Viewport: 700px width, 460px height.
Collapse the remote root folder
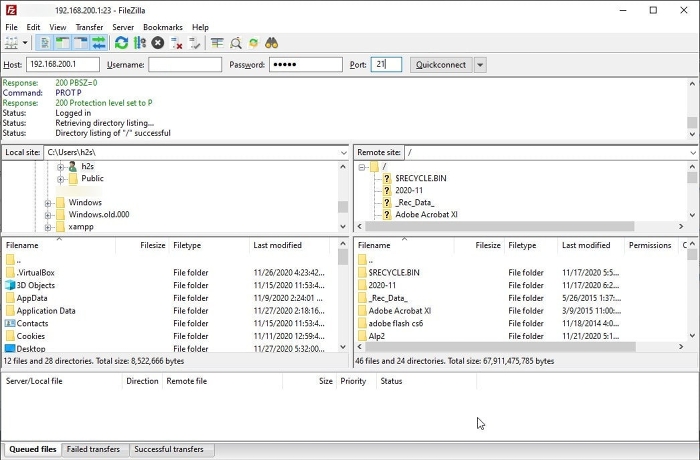(x=362, y=167)
